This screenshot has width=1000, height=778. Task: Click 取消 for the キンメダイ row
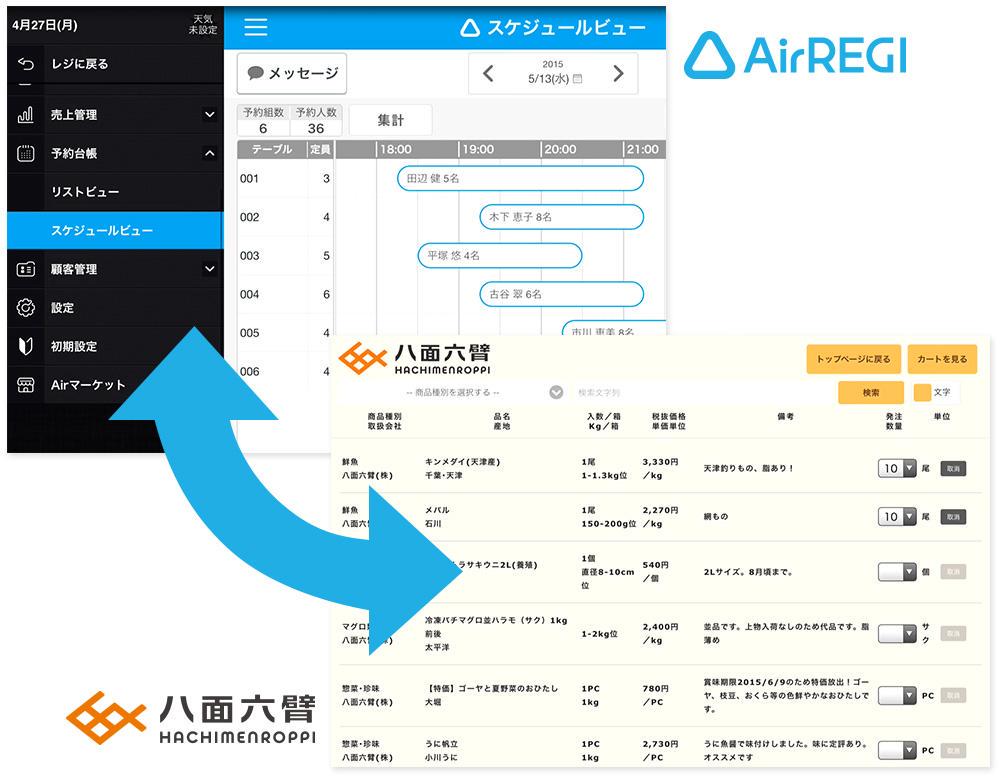tap(953, 469)
